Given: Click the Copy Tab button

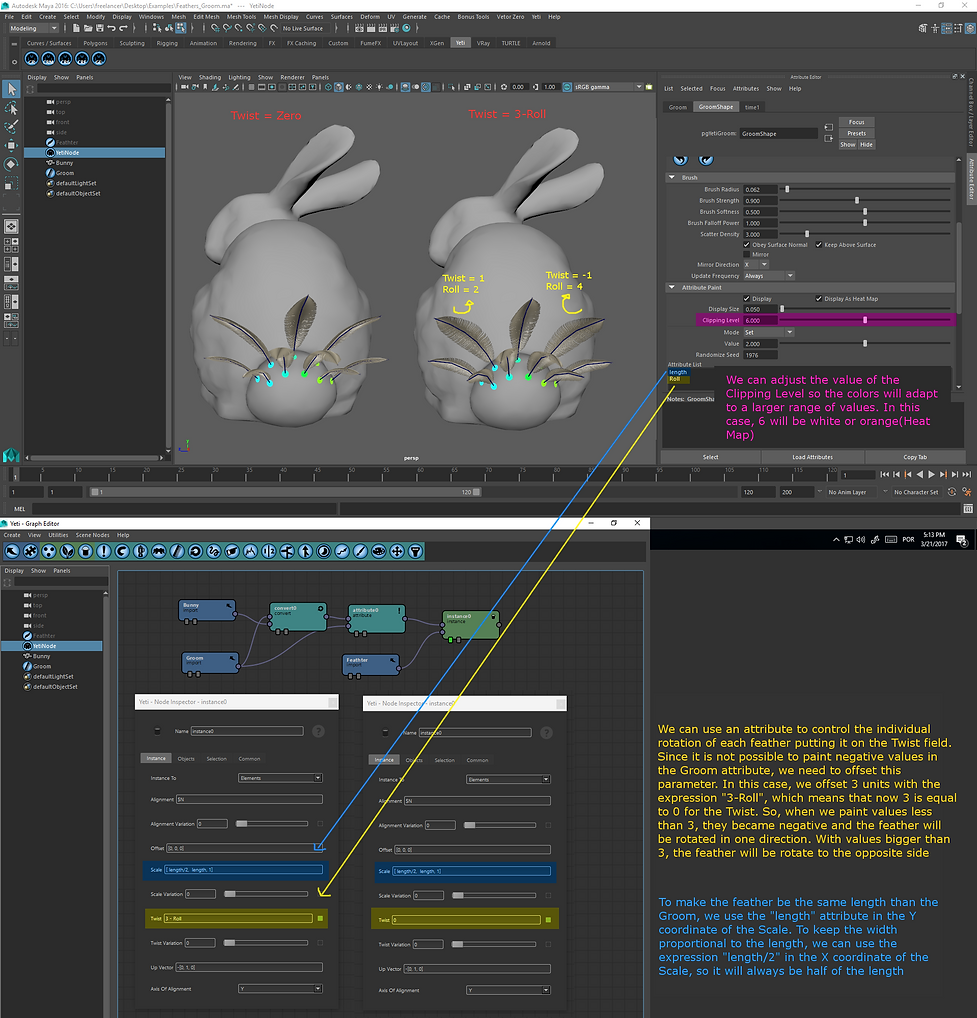Looking at the screenshot, I should point(915,457).
